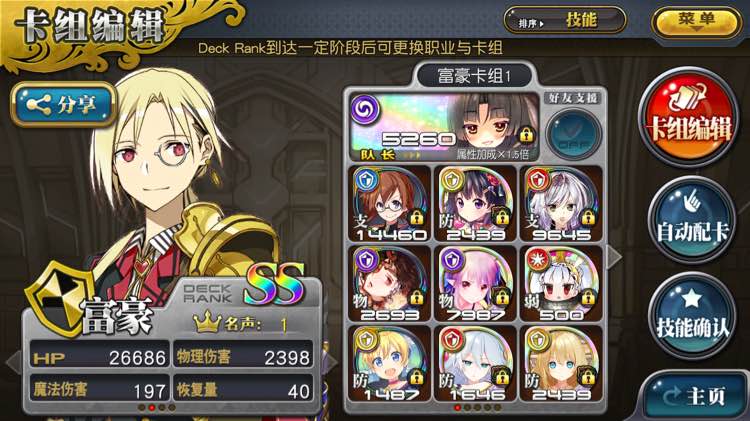The width and height of the screenshot is (750, 421).
Task: Go to next deck with right arrow
Action: coord(614,257)
